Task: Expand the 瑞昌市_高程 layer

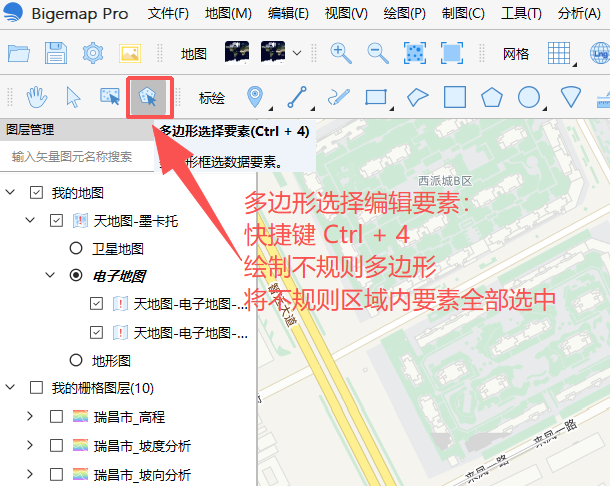Action: coord(30,416)
